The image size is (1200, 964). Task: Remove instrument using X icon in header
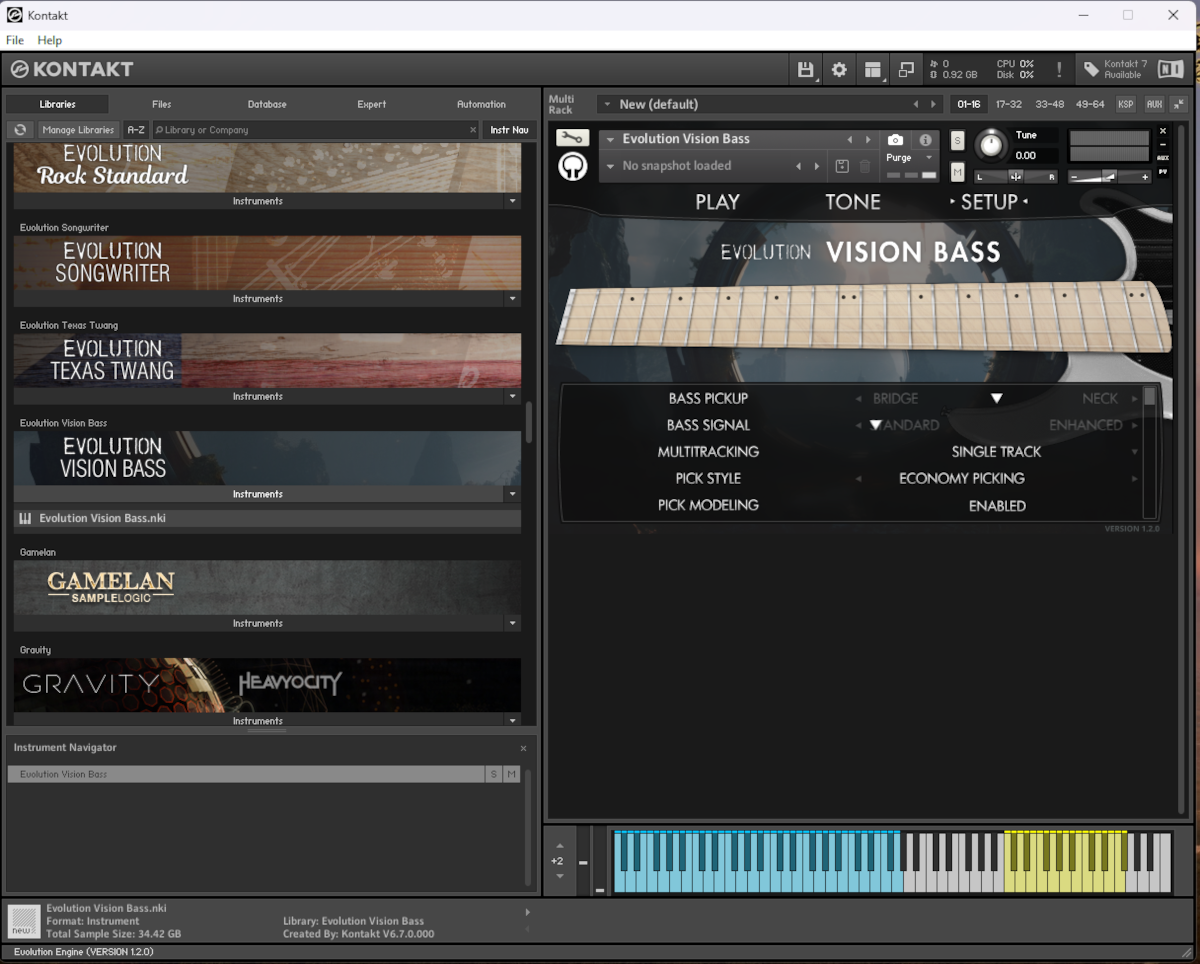[x=1163, y=131]
